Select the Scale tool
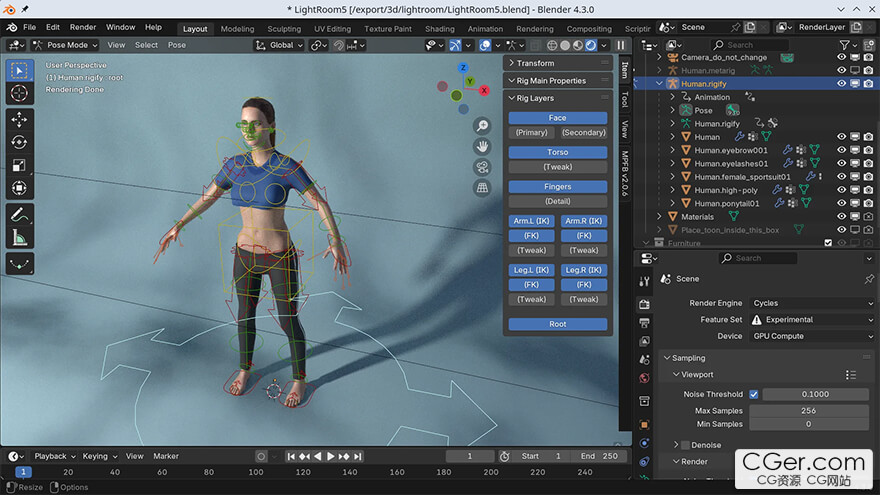The width and height of the screenshot is (880, 495). [x=20, y=165]
